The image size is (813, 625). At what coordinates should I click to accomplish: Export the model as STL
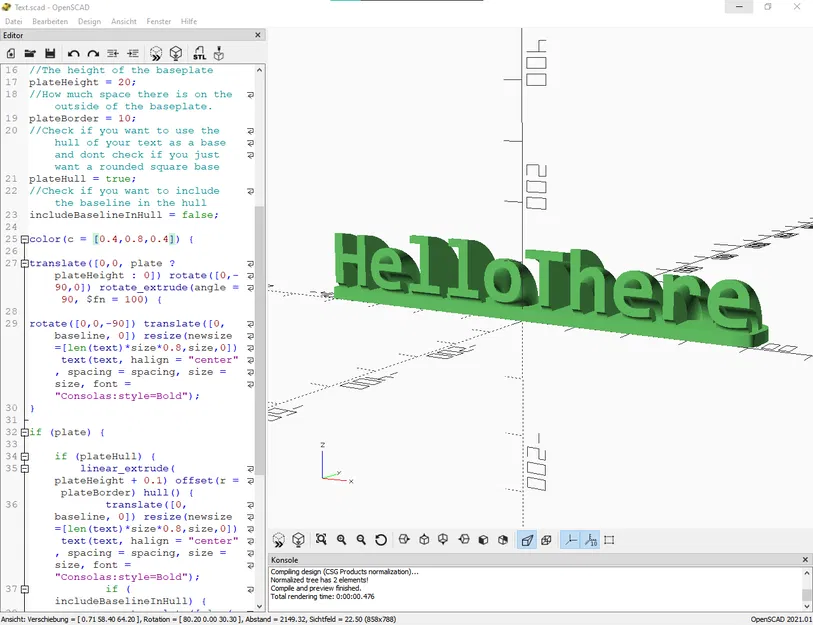pos(198,53)
